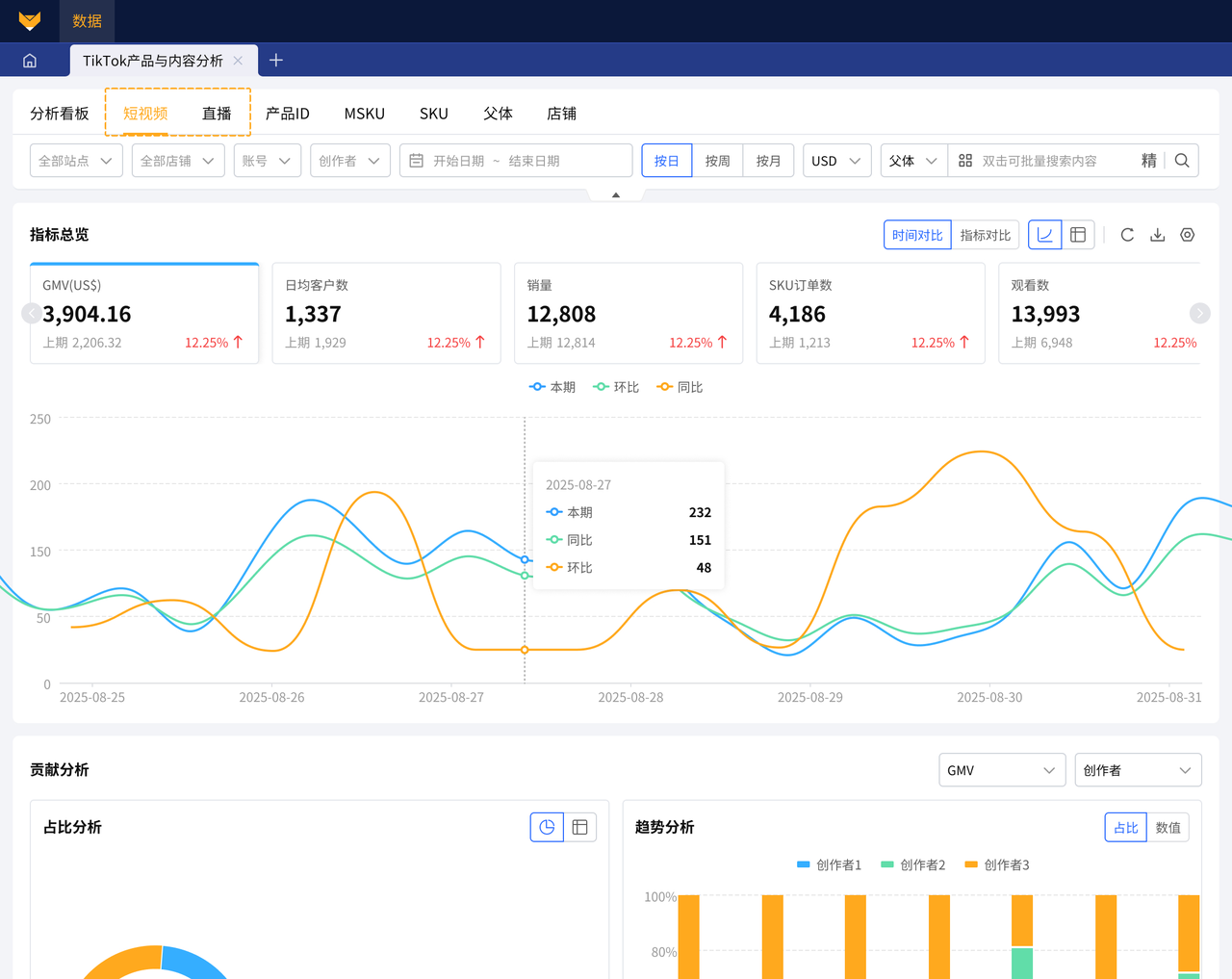The image size is (1232, 979).
Task: Open the 账号 dropdown
Action: point(268,161)
